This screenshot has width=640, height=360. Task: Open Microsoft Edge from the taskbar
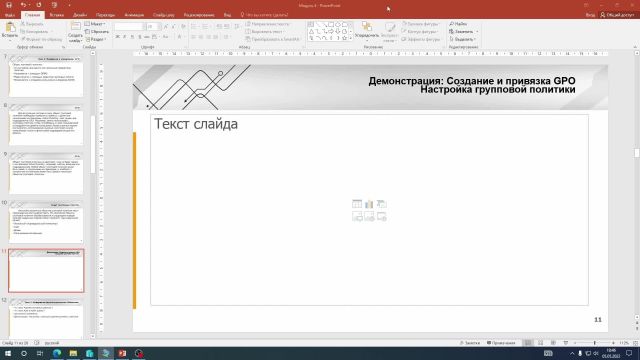coord(57,353)
